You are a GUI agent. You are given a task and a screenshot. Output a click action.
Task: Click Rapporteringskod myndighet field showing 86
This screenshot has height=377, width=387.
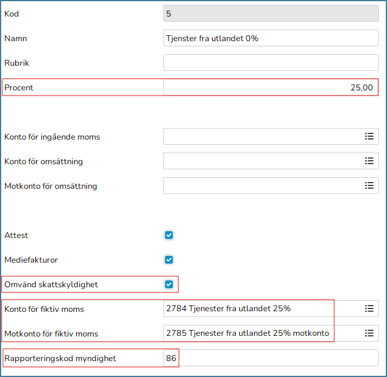click(x=271, y=358)
